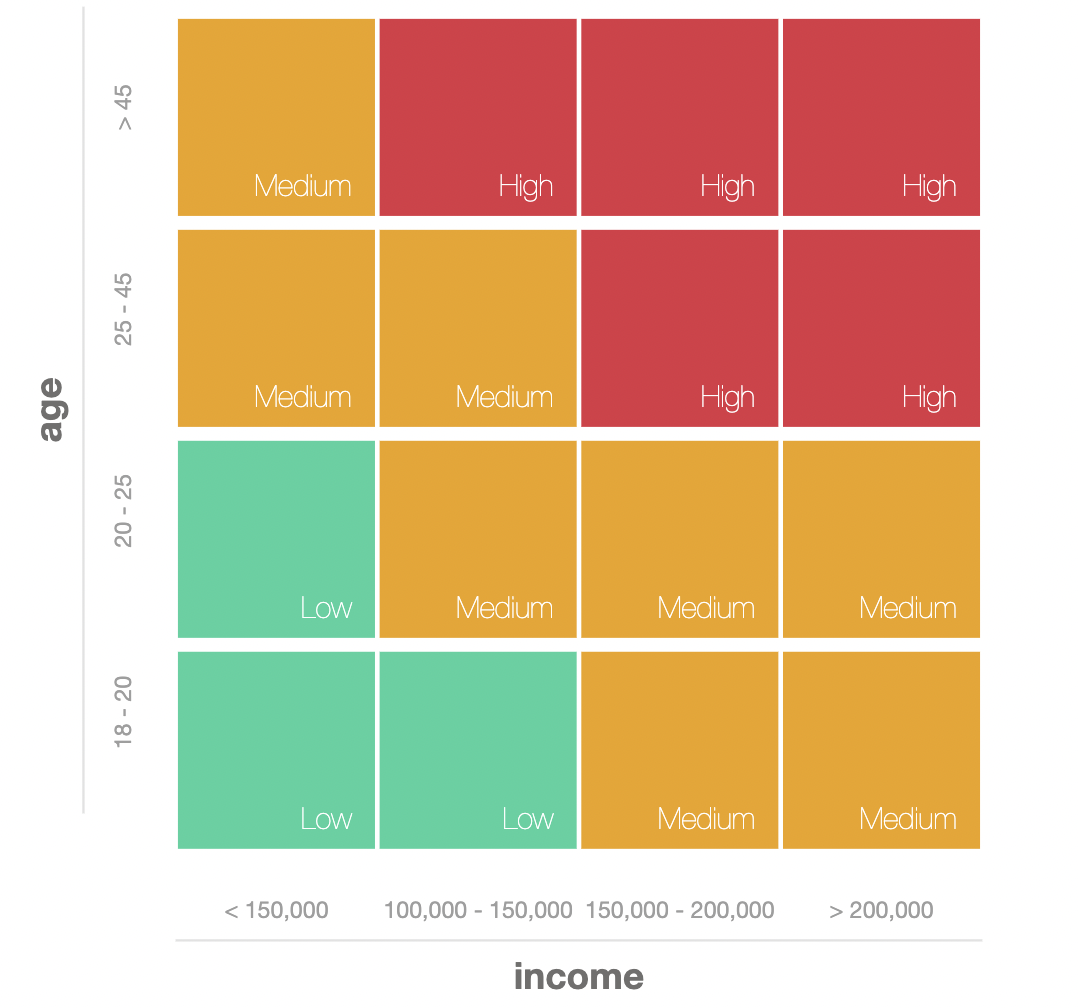1078x1008 pixels.
Task: Select the '25 - 45' age axis label
Action: (x=124, y=309)
